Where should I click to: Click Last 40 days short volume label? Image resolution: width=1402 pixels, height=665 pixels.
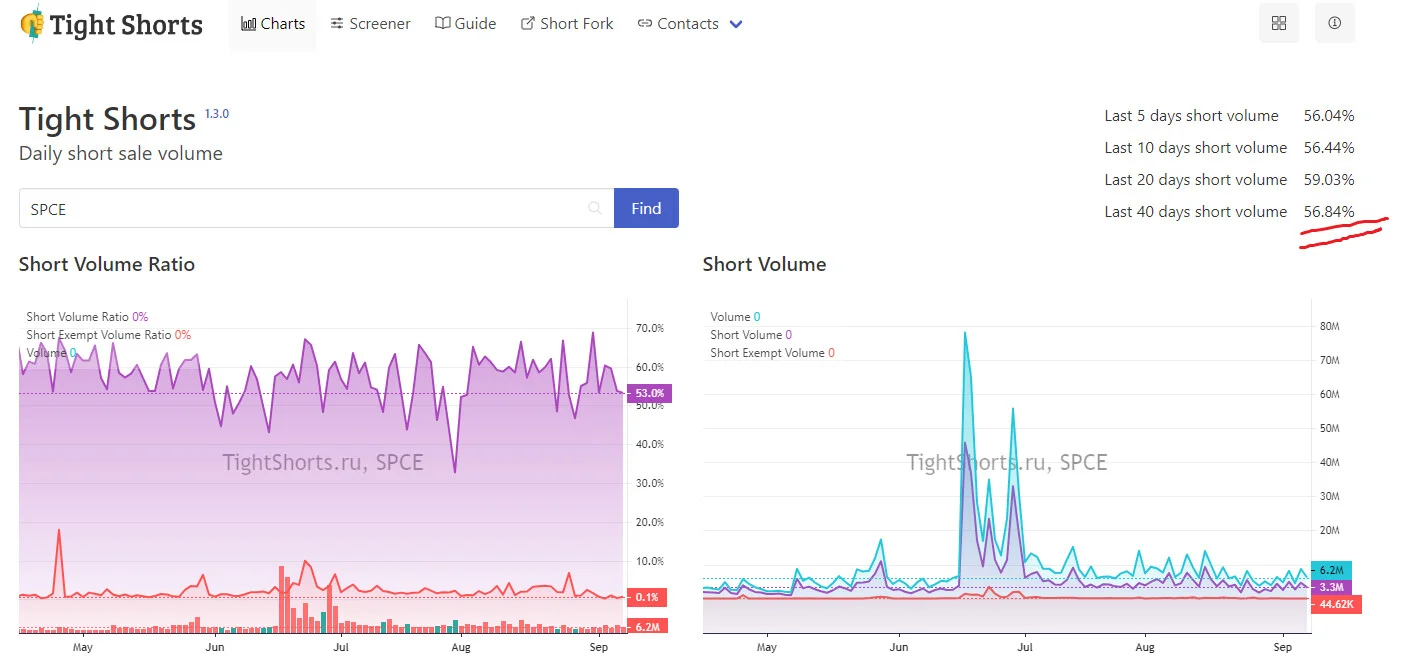[x=1195, y=212]
